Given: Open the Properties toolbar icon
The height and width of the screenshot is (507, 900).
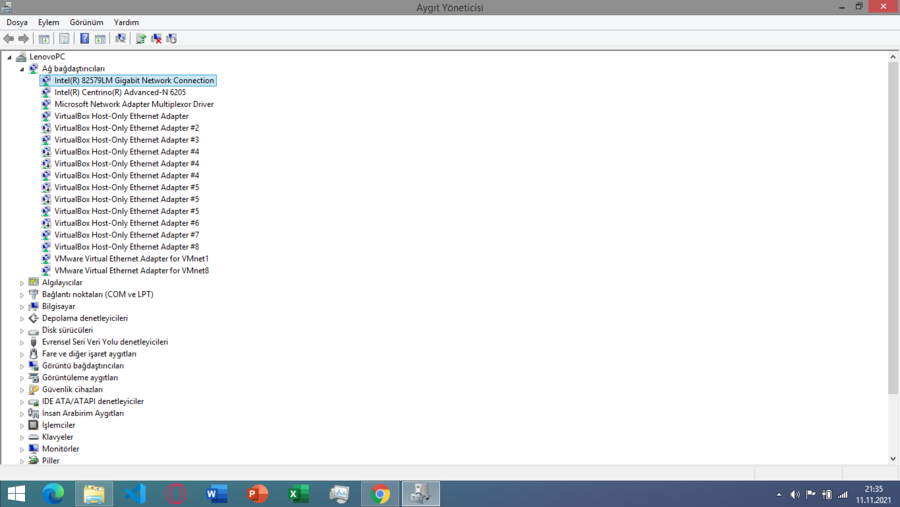Looking at the screenshot, I should [64, 38].
